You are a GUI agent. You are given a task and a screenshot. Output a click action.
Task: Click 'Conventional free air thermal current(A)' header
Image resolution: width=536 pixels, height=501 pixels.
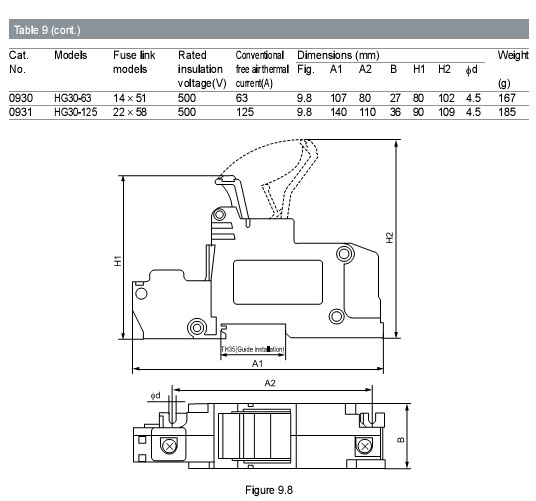pos(262,69)
